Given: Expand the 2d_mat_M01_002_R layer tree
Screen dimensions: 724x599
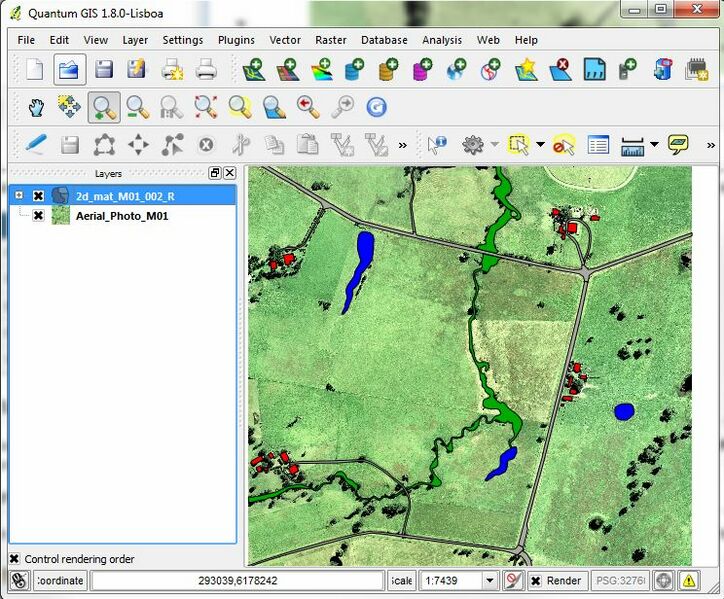Looking at the screenshot, I should click(x=18, y=196).
